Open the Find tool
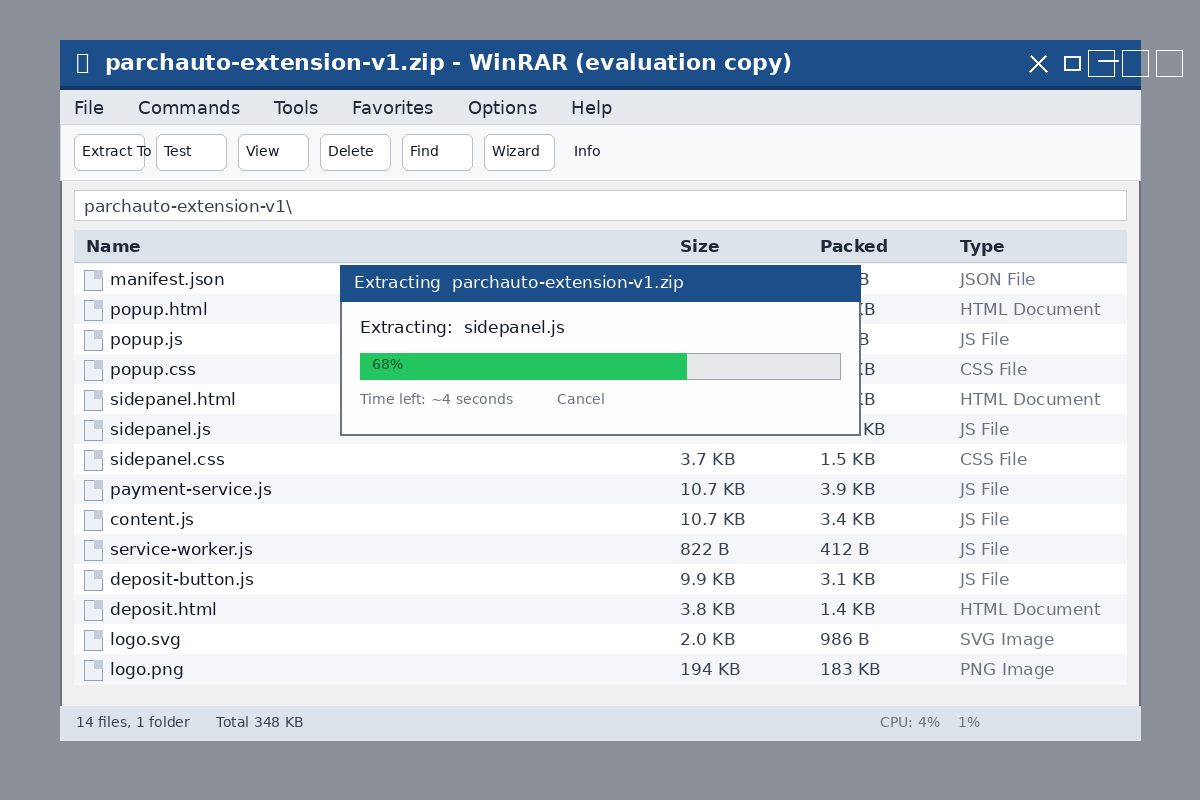This screenshot has height=800, width=1200. (437, 152)
